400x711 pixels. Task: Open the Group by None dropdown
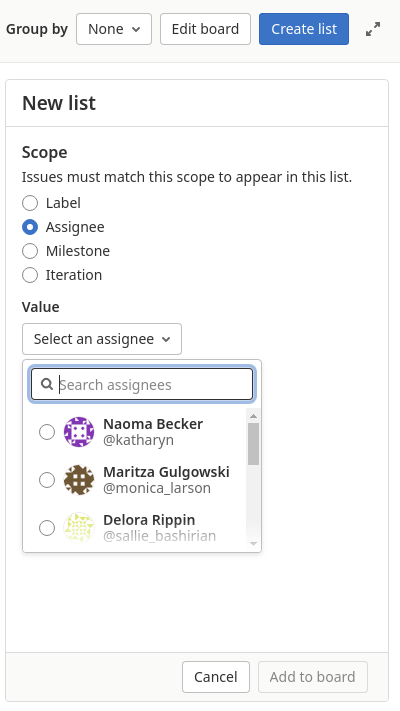pos(114,29)
